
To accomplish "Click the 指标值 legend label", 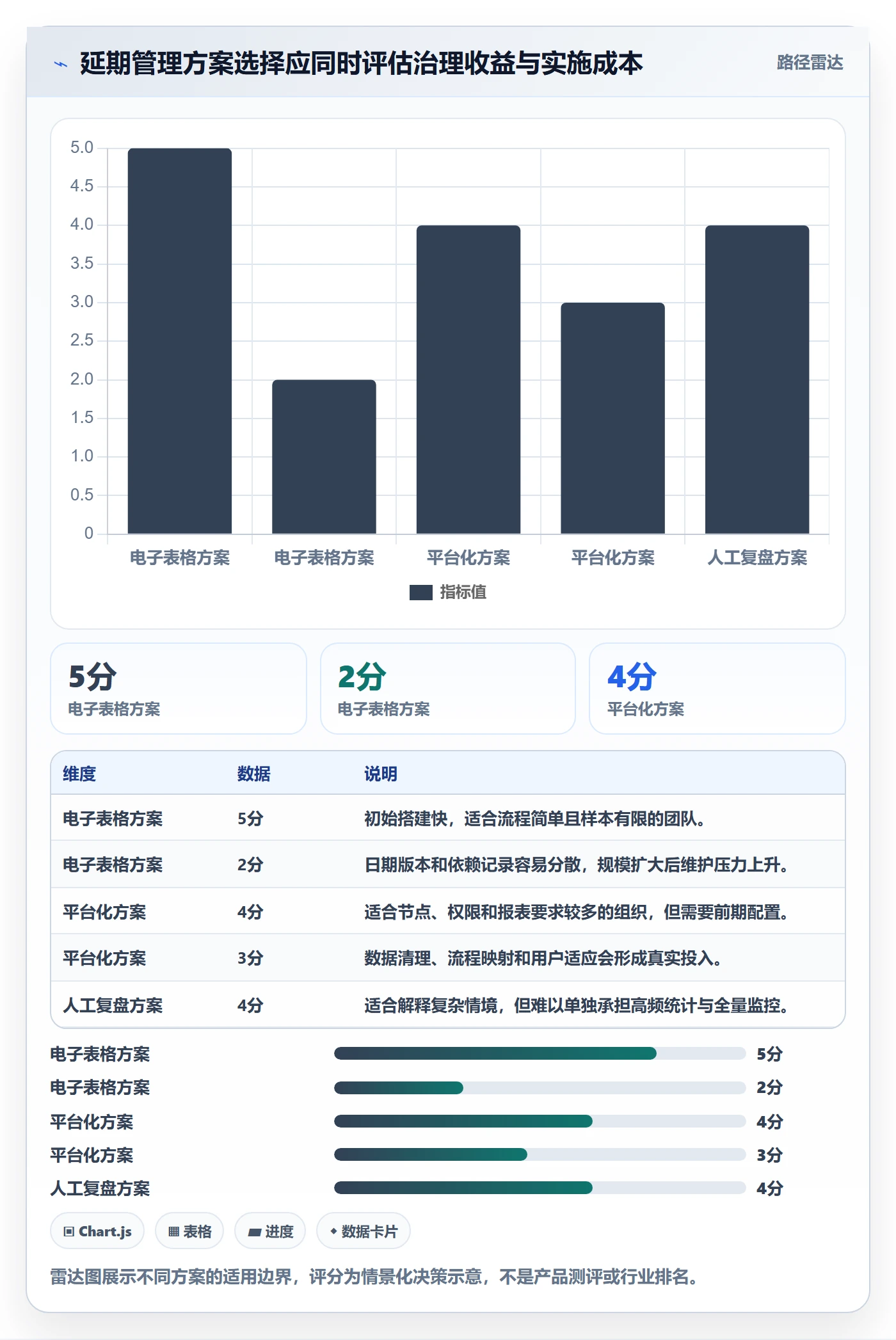I will click(463, 593).
